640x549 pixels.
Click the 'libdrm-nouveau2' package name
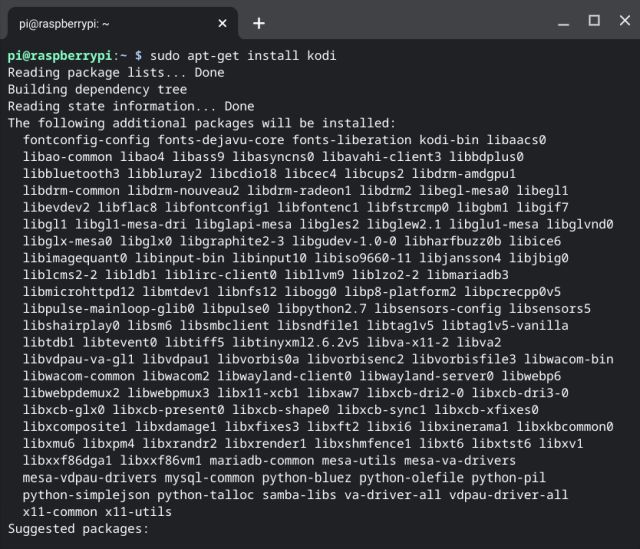click(183, 191)
